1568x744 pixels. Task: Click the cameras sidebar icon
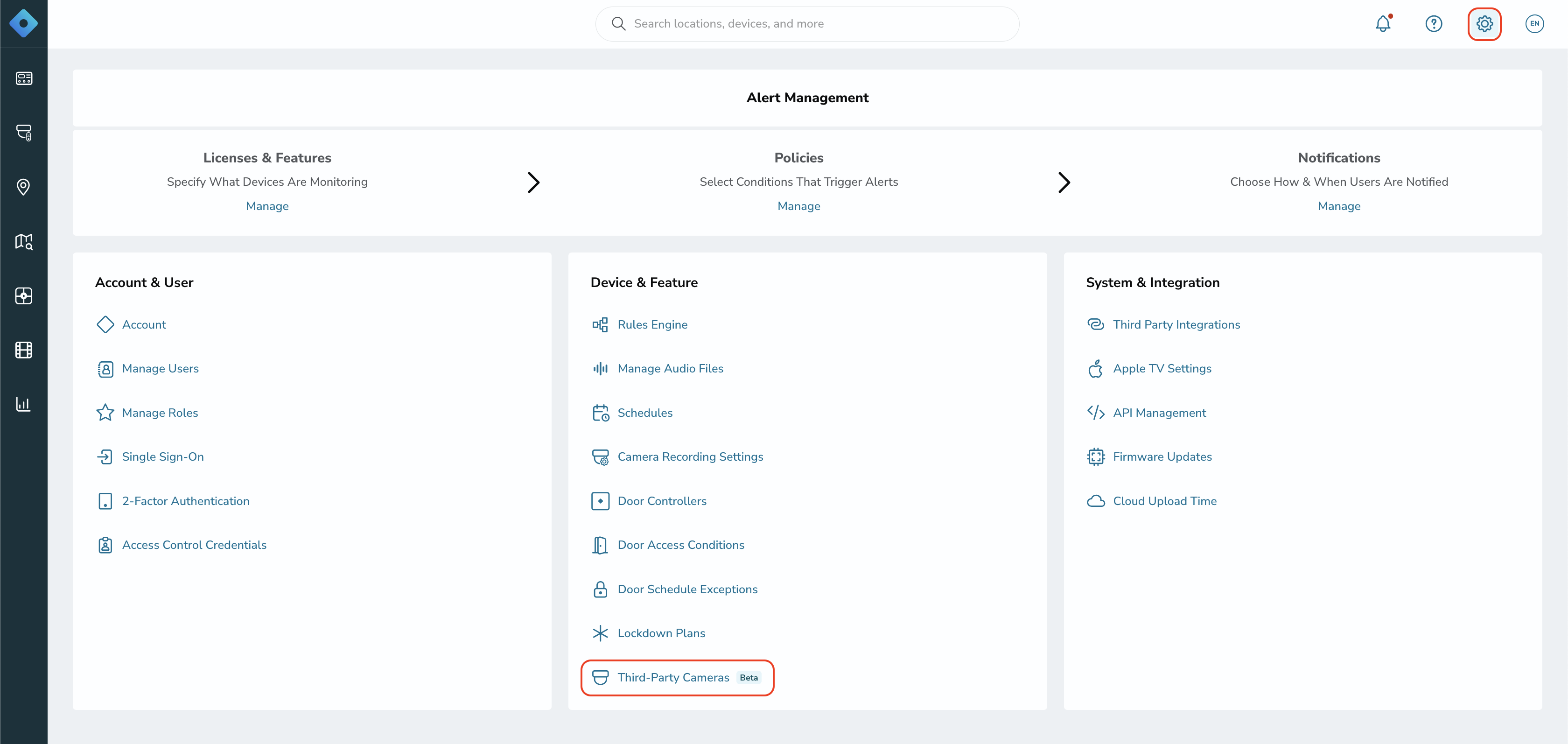[x=23, y=133]
